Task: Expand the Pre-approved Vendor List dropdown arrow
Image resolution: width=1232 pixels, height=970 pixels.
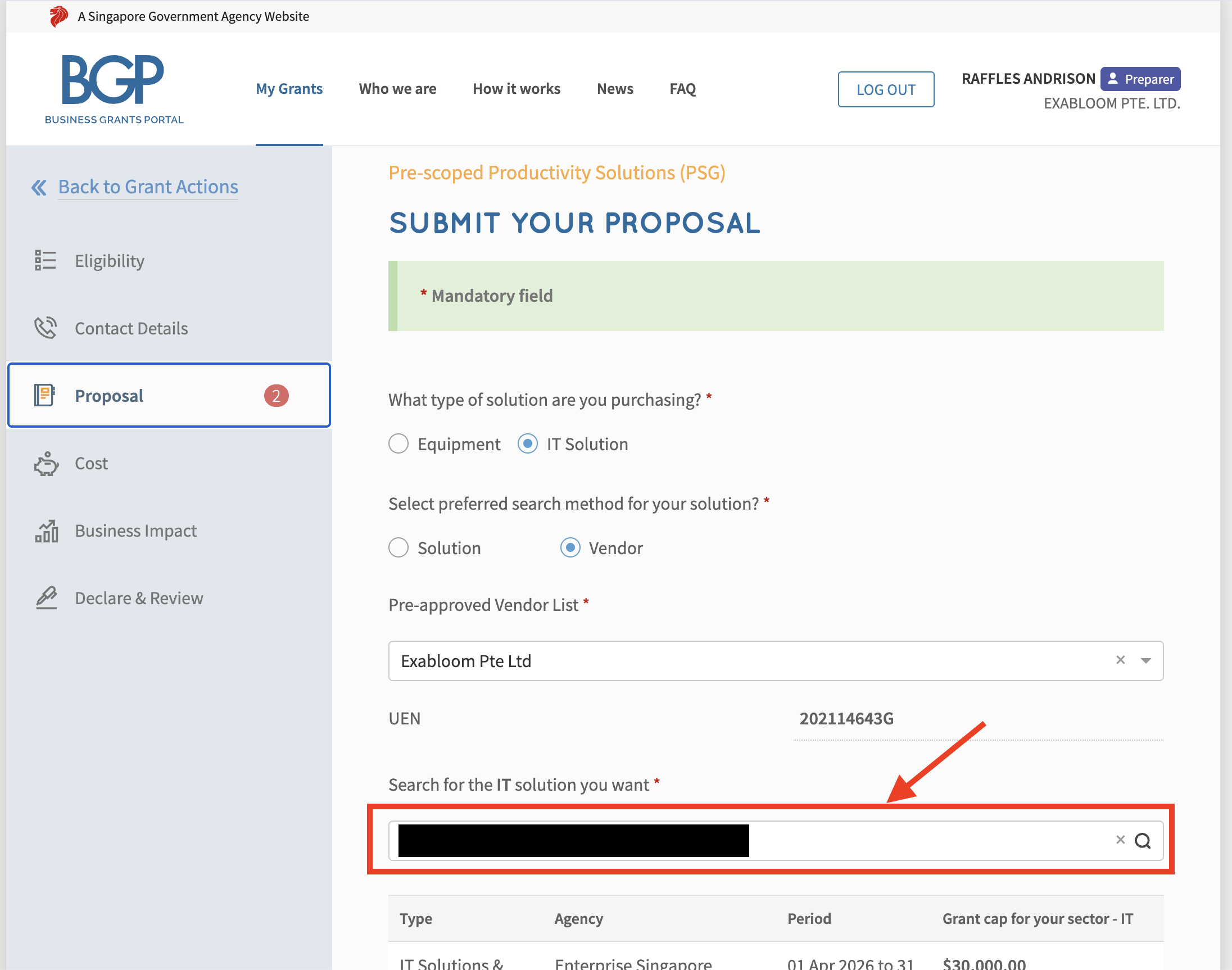Action: 1145,660
